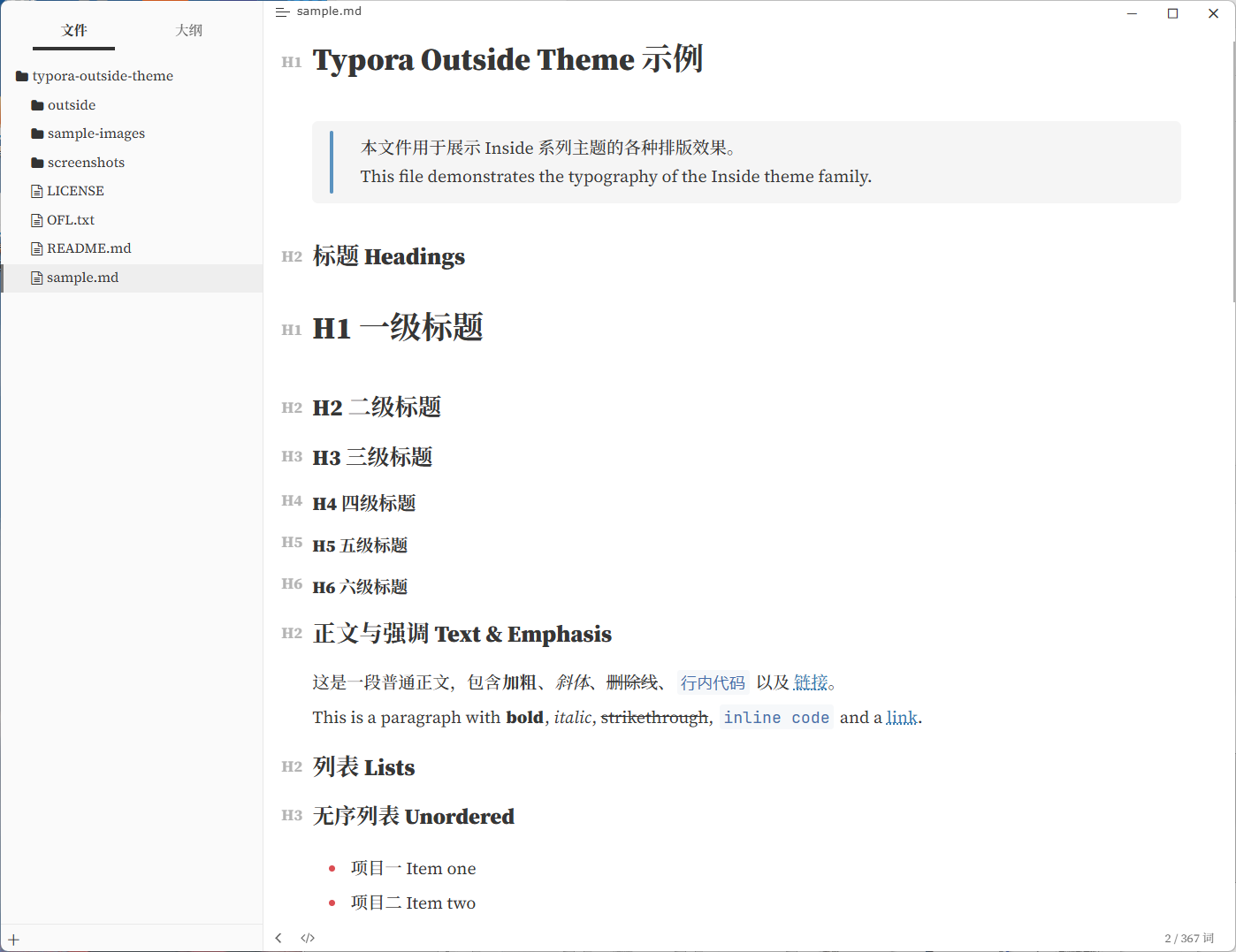Viewport: 1236px width, 952px height.
Task: Collapse sidebar with bottom left chevron icon
Action: pyautogui.click(x=278, y=938)
